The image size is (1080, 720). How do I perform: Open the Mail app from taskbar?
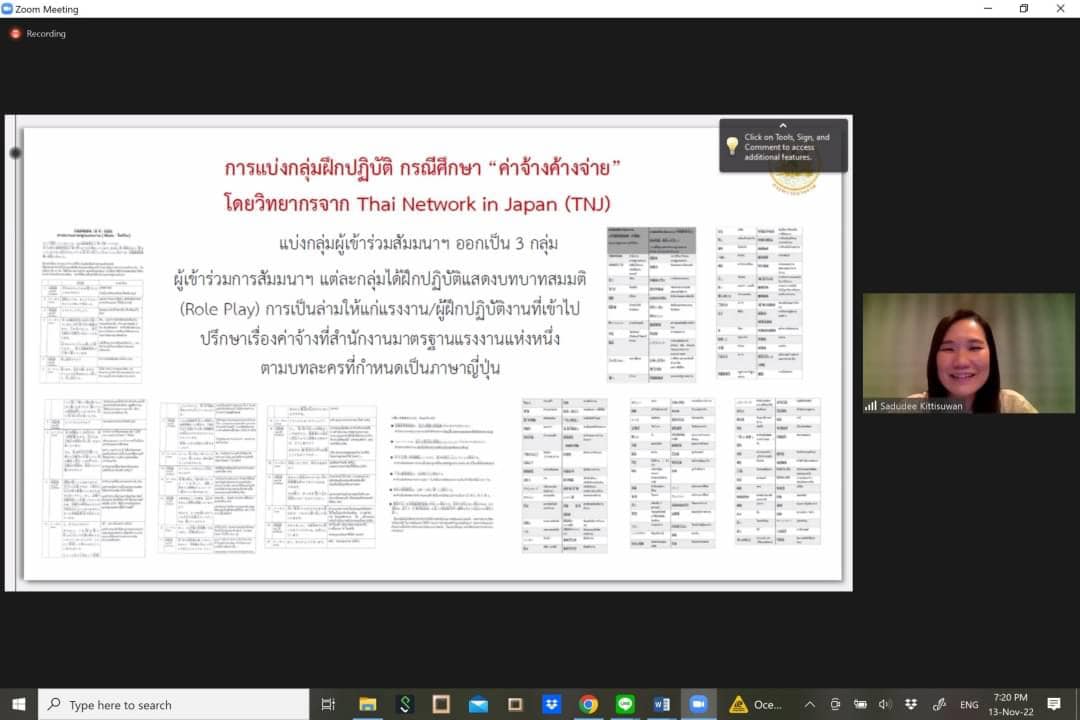coord(478,704)
